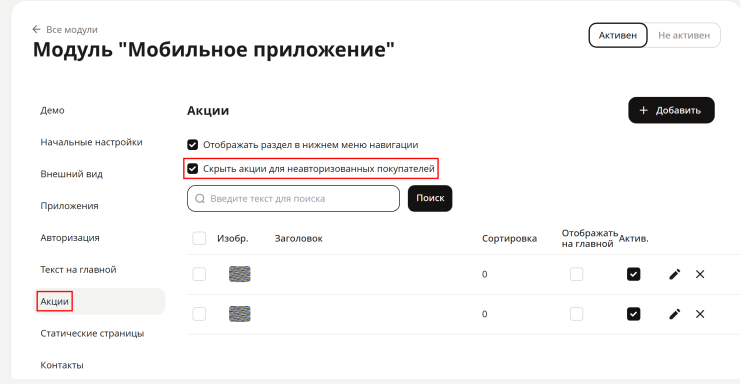The height and width of the screenshot is (384, 740).
Task: Set module status to Активен
Action: pos(618,35)
